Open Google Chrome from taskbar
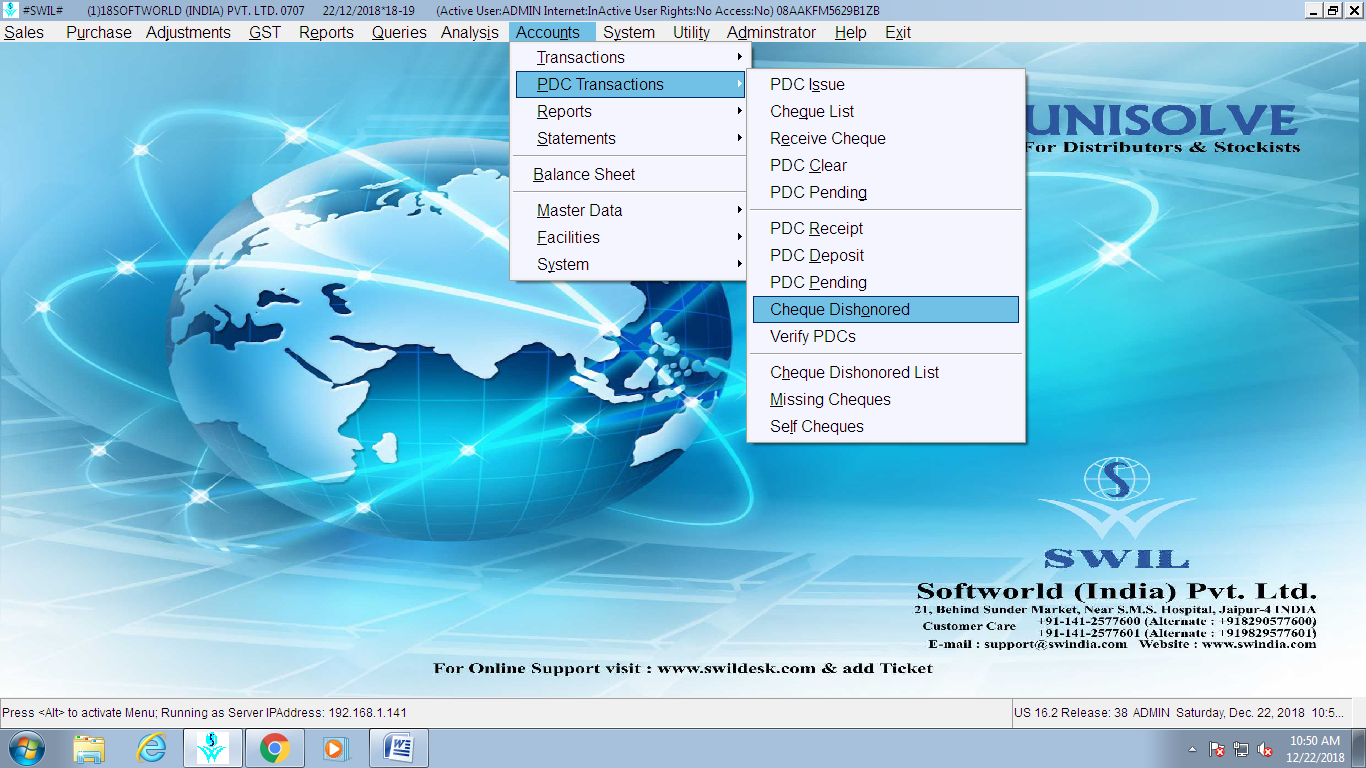 (274, 748)
